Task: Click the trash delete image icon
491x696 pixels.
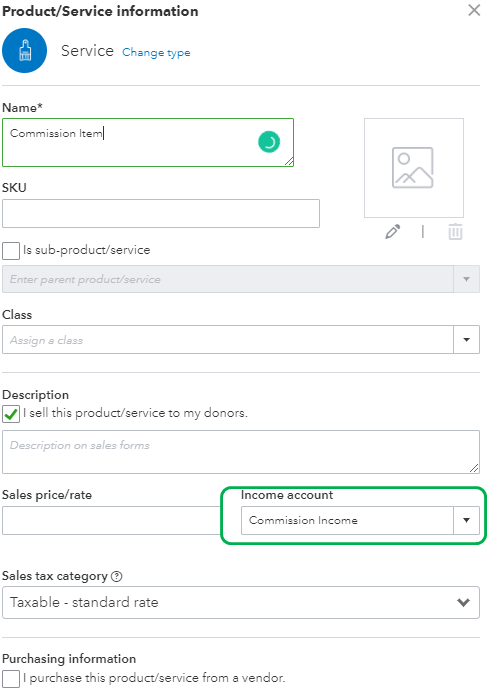Action: tap(455, 232)
